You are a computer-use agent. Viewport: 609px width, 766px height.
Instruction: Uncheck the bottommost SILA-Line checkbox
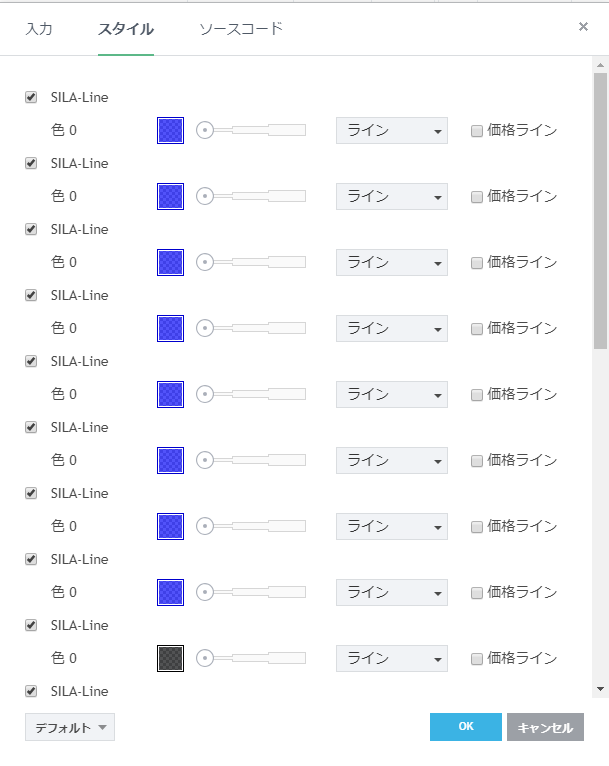tap(31, 691)
